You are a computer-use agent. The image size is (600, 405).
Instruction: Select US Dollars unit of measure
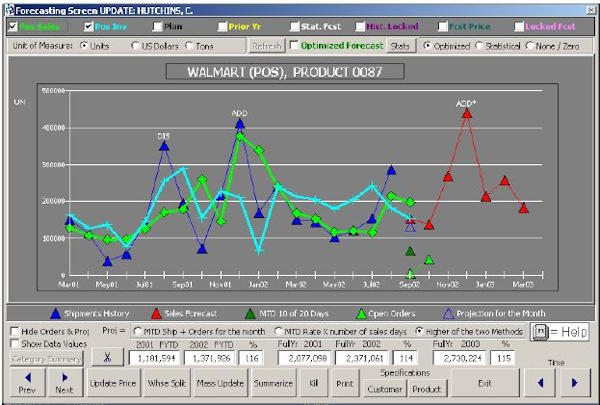134,46
